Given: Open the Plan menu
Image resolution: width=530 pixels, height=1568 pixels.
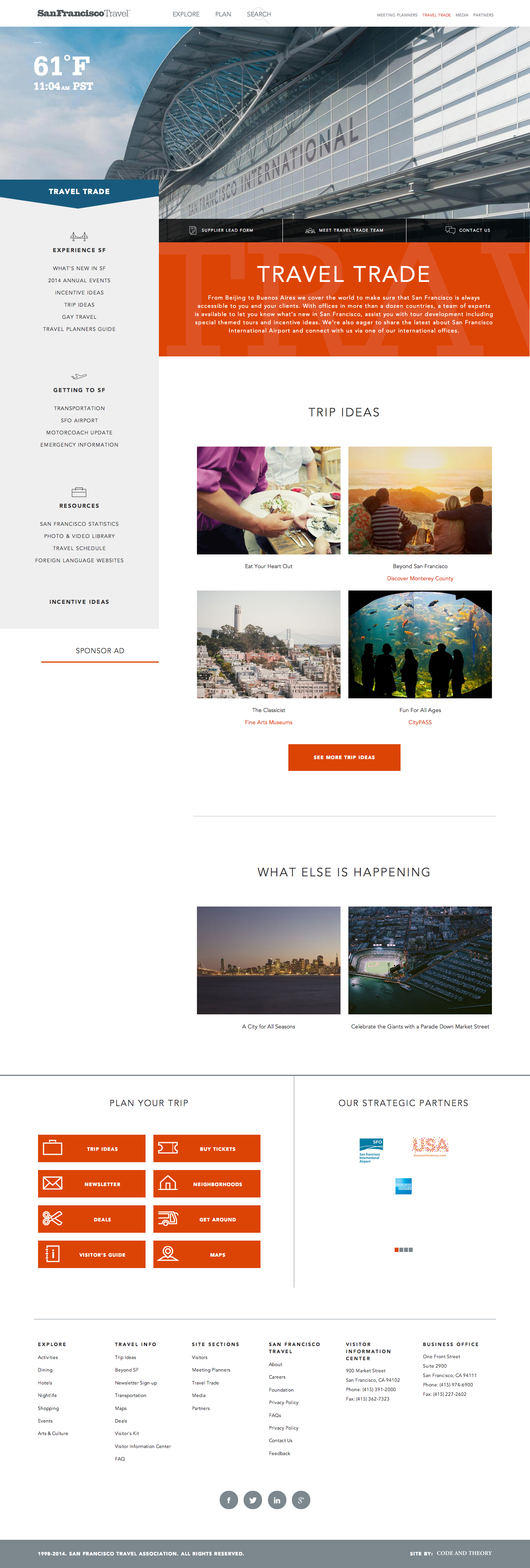Looking at the screenshot, I should (x=223, y=14).
